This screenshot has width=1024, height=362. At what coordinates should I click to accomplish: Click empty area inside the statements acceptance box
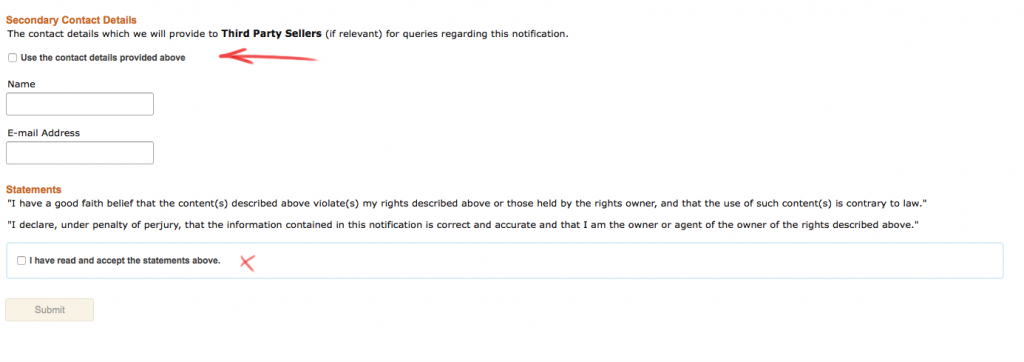click(x=620, y=261)
